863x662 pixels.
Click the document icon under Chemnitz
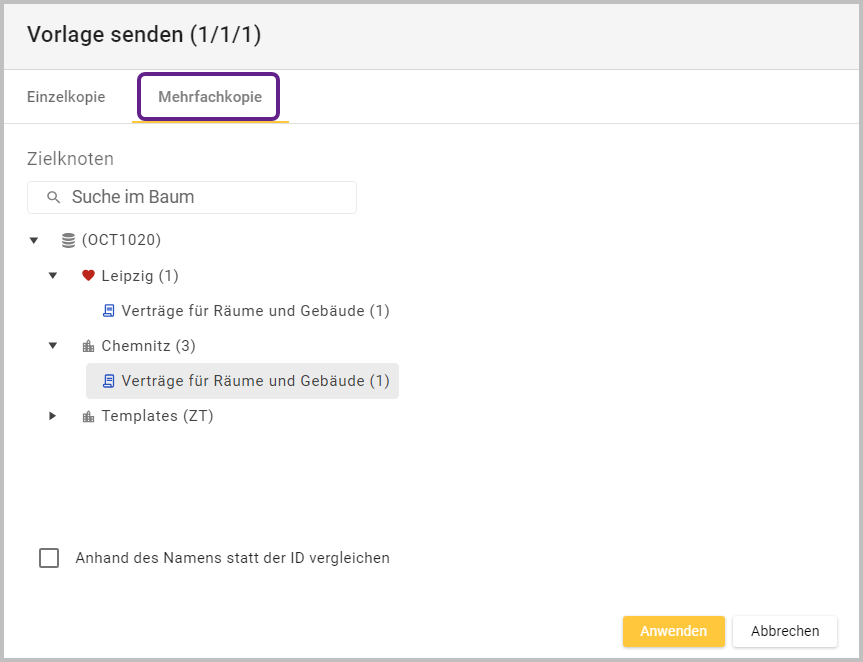click(x=108, y=381)
